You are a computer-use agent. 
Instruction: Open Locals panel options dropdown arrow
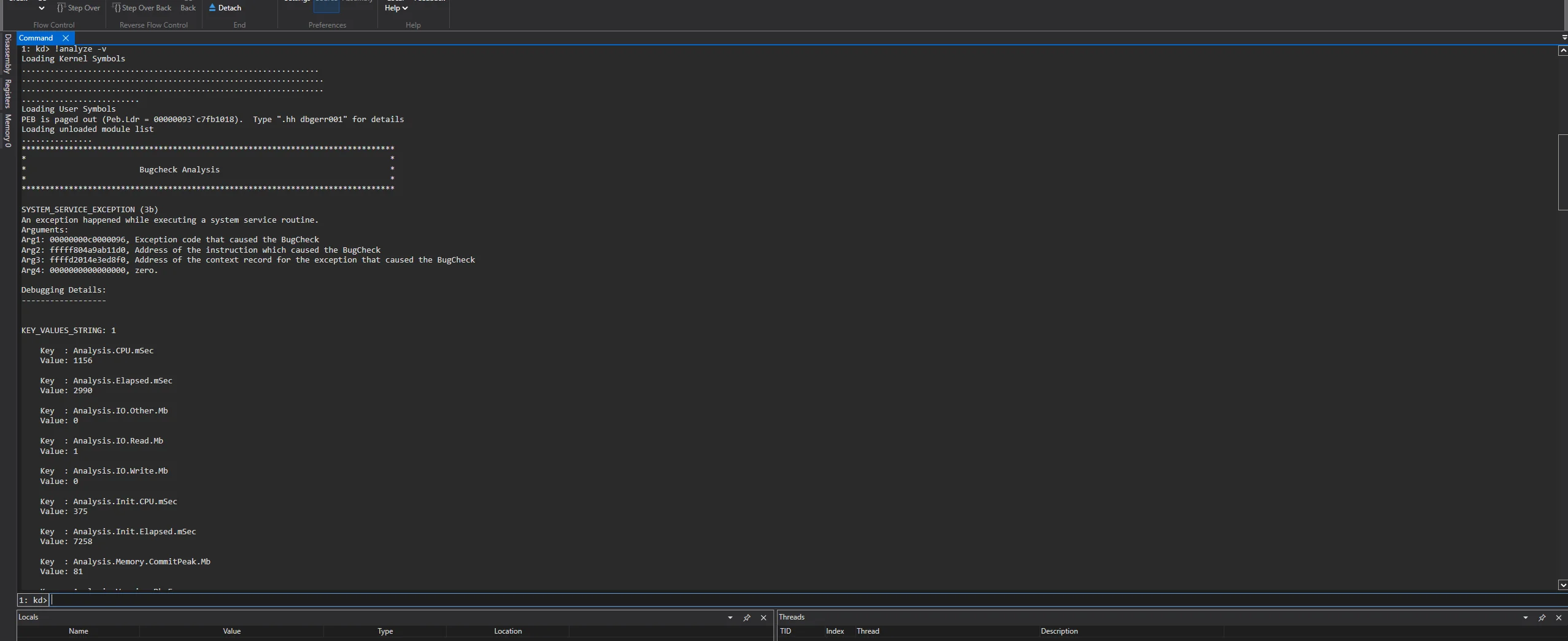click(730, 618)
